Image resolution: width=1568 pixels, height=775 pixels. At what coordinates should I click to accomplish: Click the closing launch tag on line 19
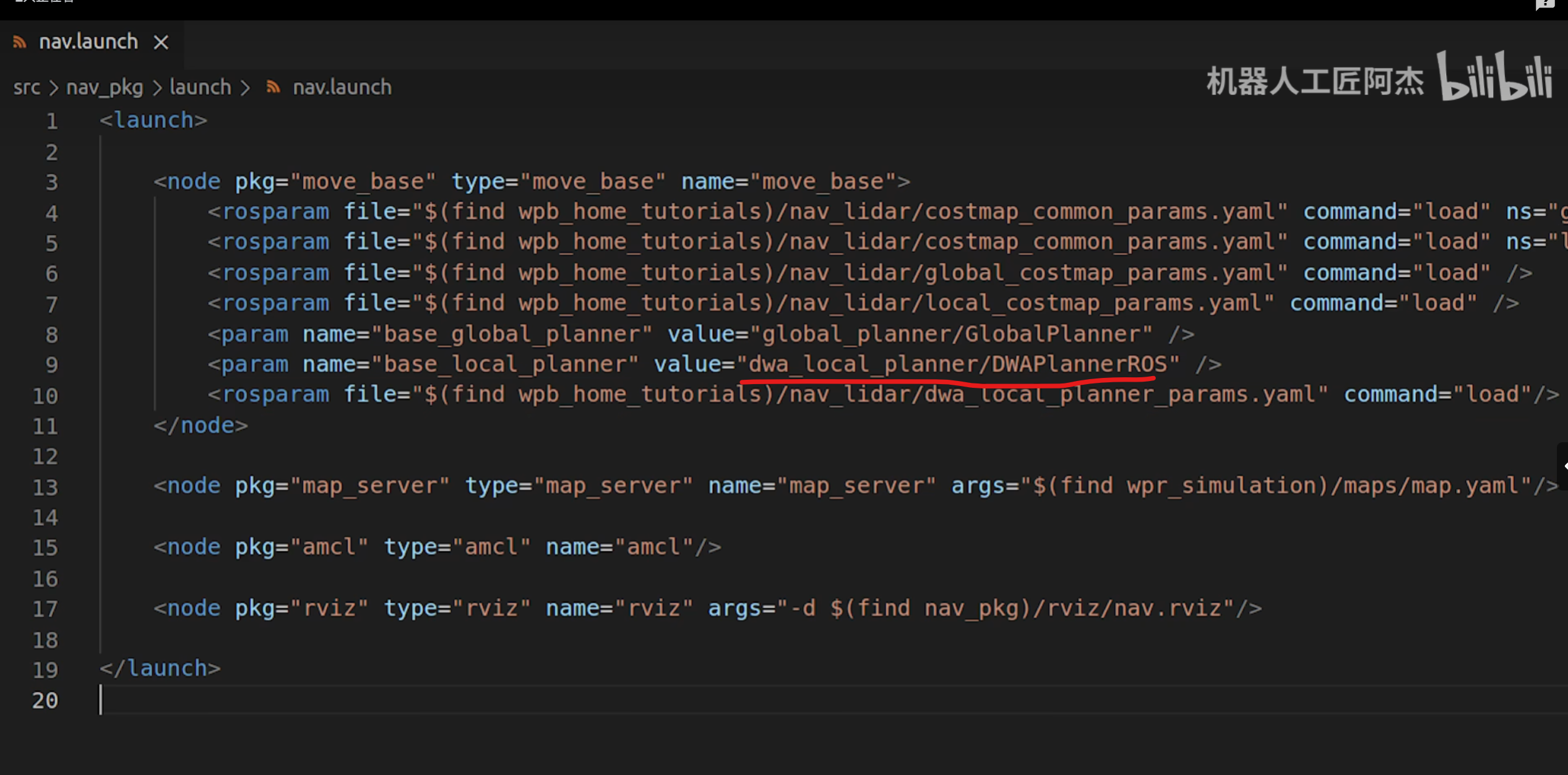pos(160,669)
